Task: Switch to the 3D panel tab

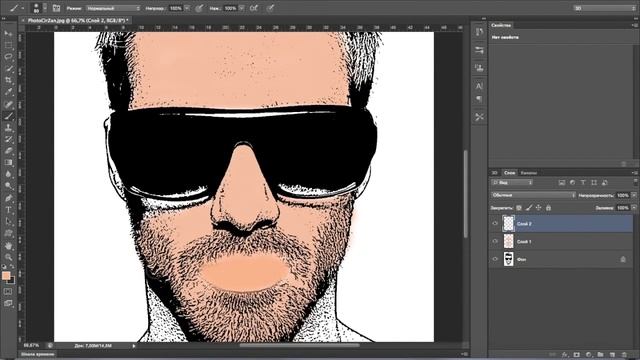Action: point(494,173)
